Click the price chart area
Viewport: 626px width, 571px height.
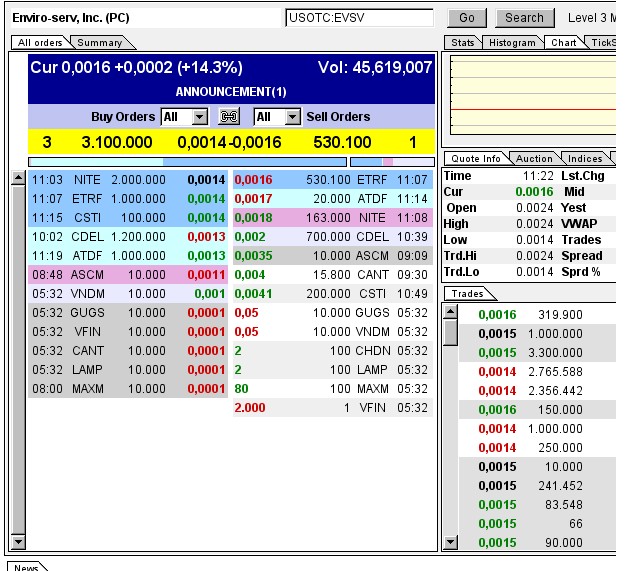(533, 95)
